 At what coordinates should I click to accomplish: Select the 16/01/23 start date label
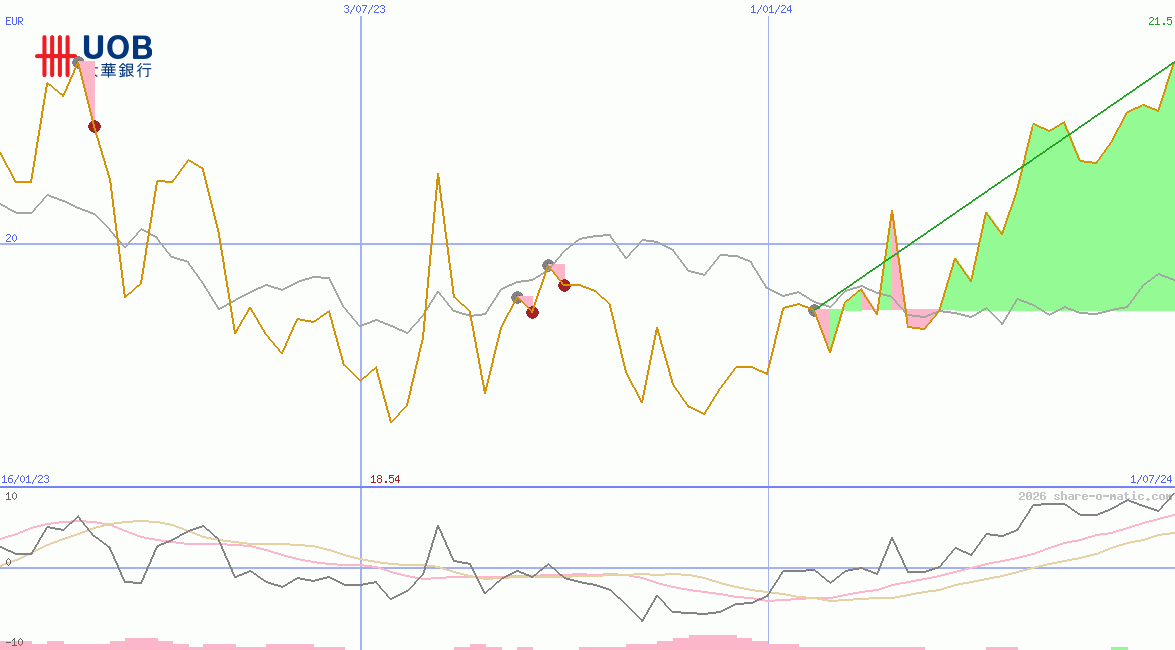[27, 479]
